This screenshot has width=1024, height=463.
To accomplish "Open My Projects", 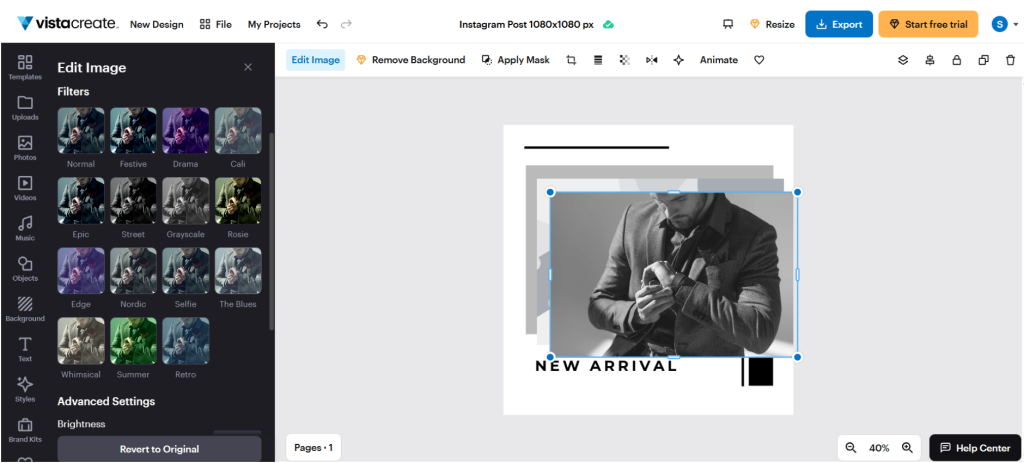I will click(x=274, y=24).
